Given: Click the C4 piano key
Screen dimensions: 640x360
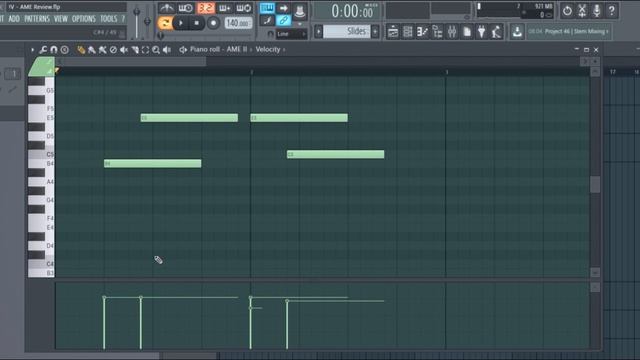Looking at the screenshot, I should 41,264.
